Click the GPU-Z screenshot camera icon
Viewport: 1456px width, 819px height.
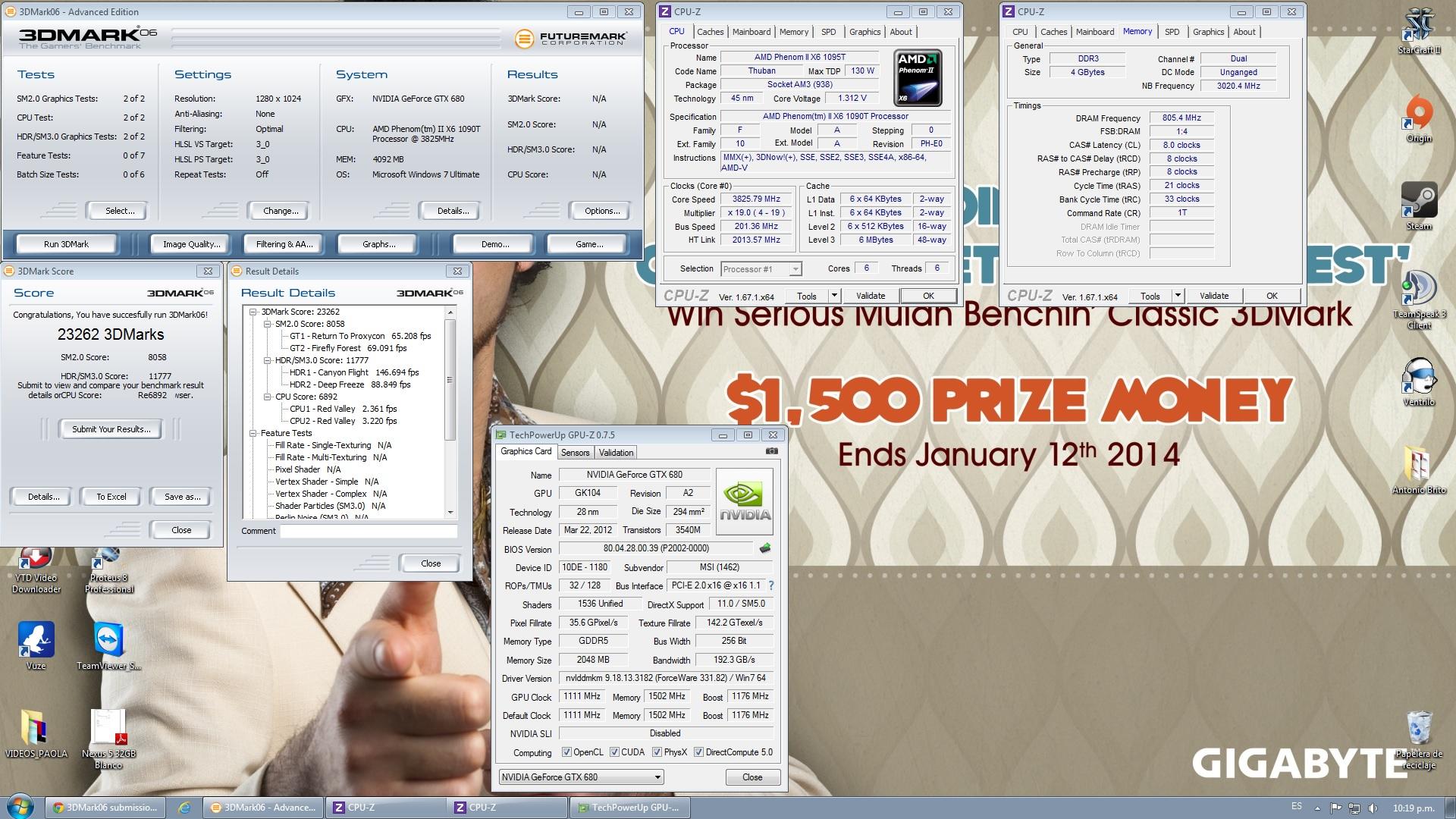tap(772, 451)
